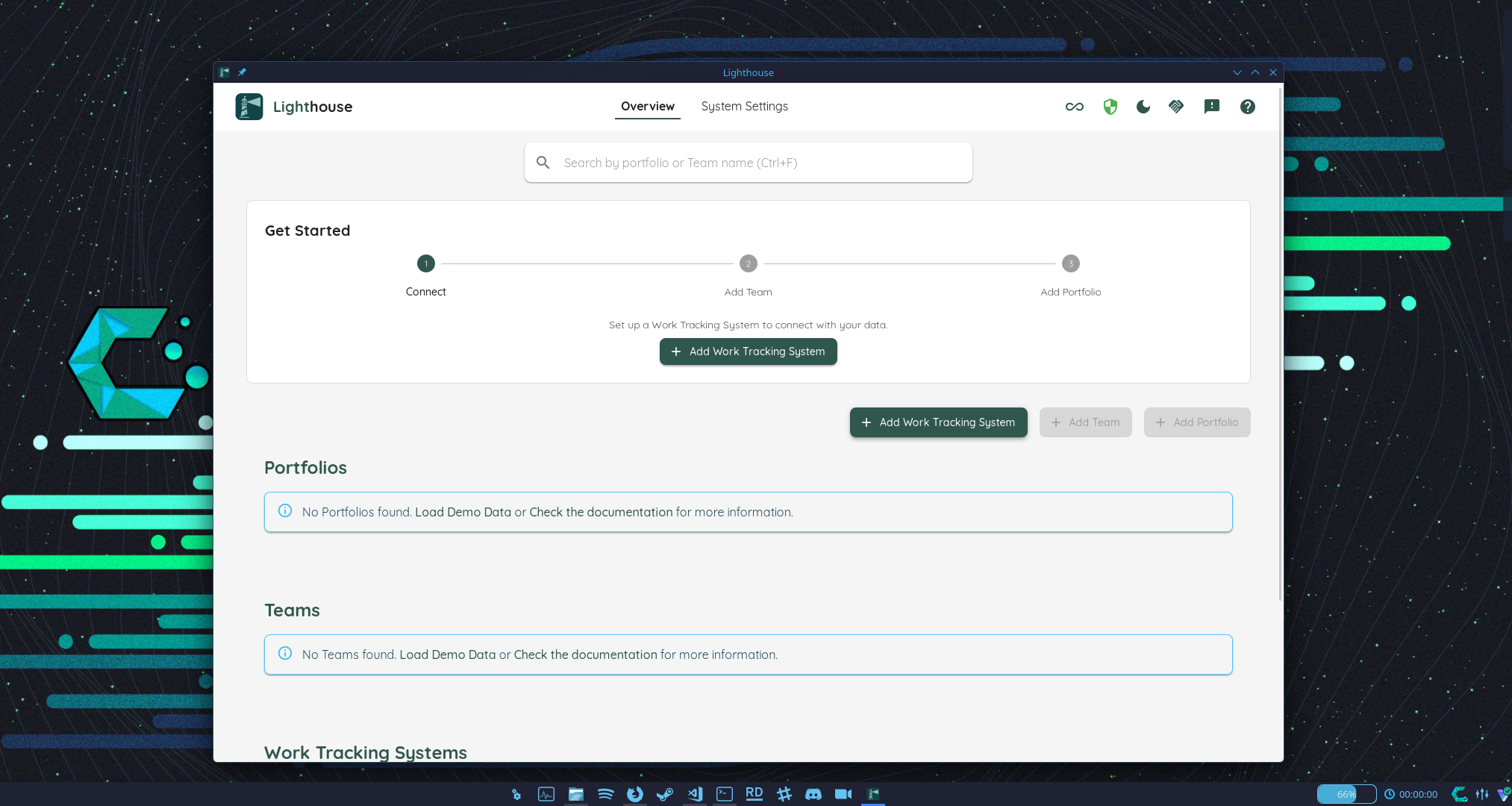Click Check the documentation link for Portfolios
1512x806 pixels.
coord(601,512)
